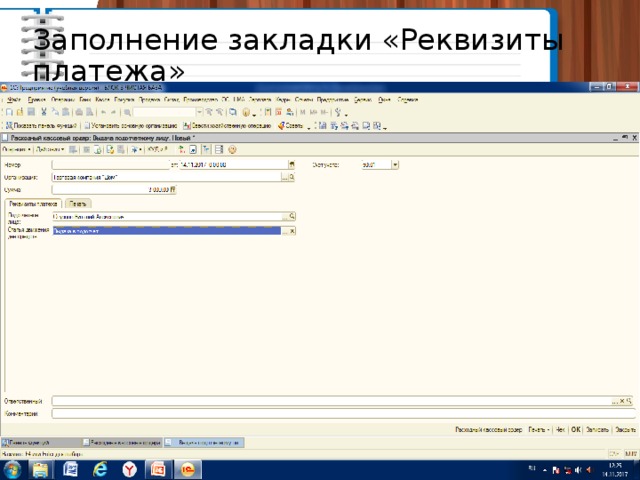Screen dimensions: 640x480
Task: Open the Calendar icon in main toolbar
Action: 279,112
